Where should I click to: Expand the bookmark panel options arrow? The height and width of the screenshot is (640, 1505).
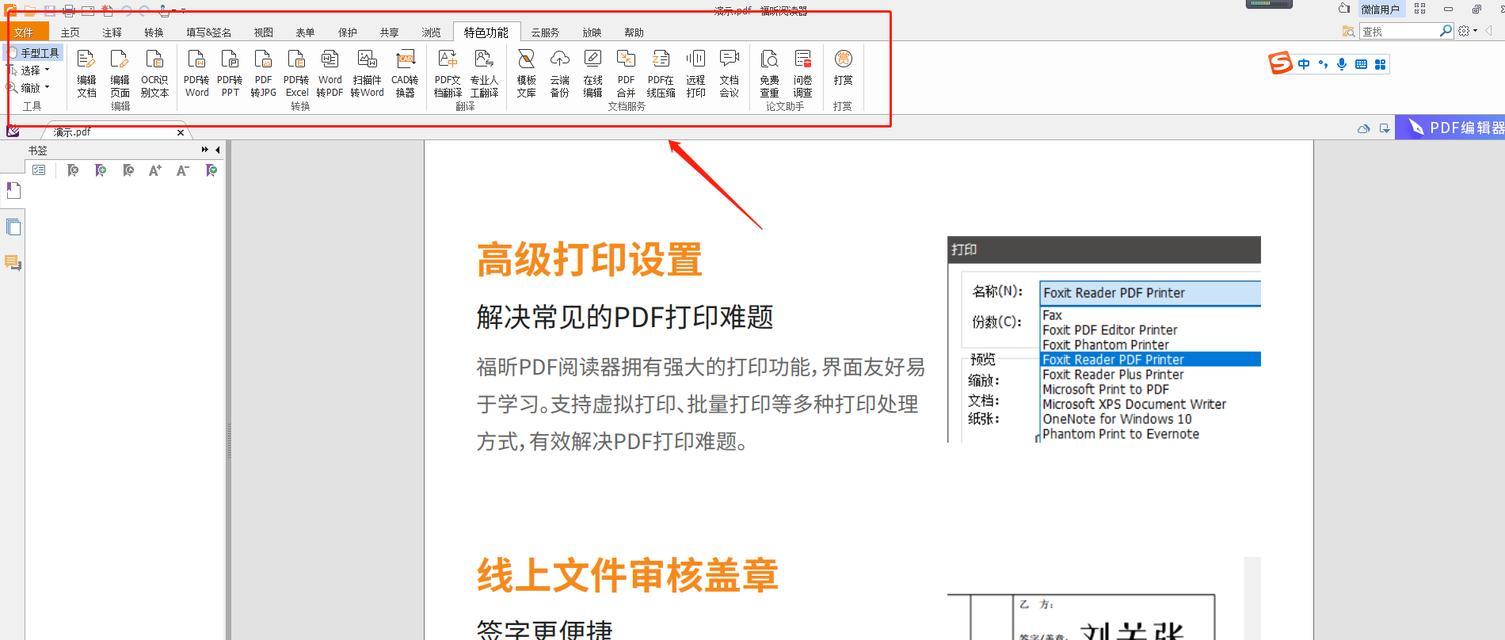[205, 150]
